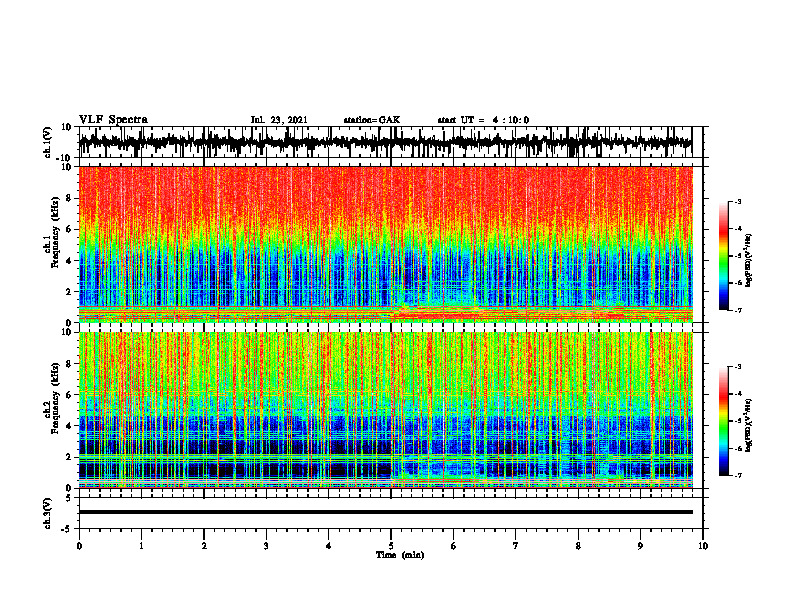Click the time axis tick label "9"
This screenshot has width=792, height=612.
coord(640,545)
